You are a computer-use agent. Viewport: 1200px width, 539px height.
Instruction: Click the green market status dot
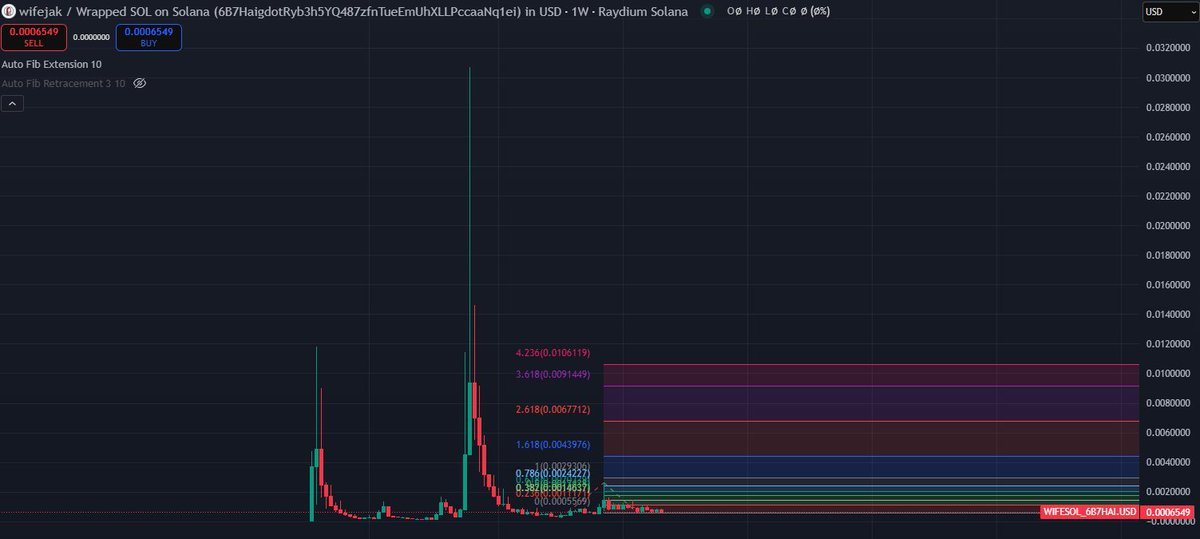(x=707, y=11)
